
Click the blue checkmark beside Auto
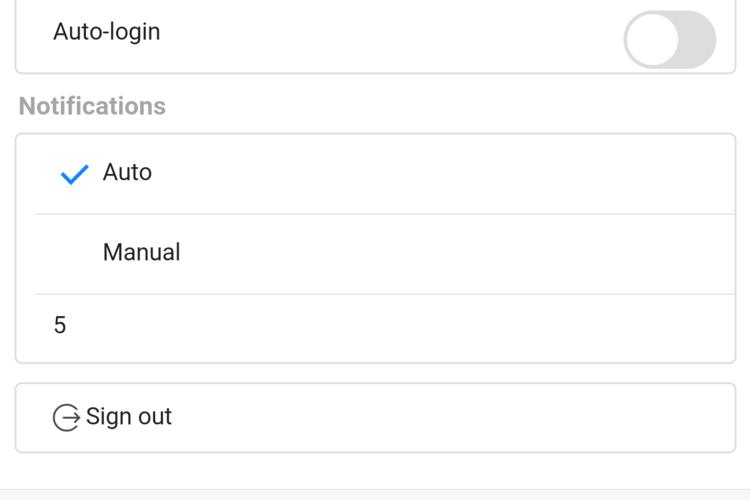(74, 174)
